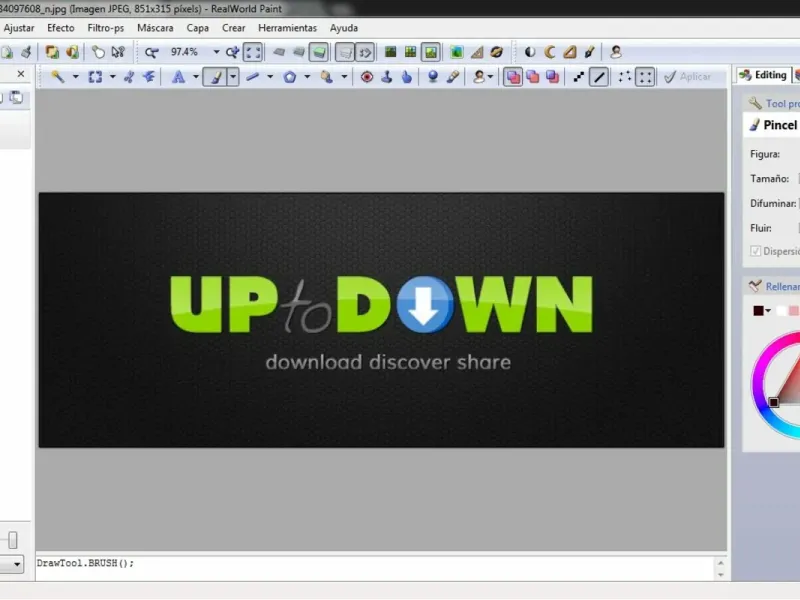Click the pointer with question mark icon
Screen dimensions: 800x600
(x=118, y=52)
